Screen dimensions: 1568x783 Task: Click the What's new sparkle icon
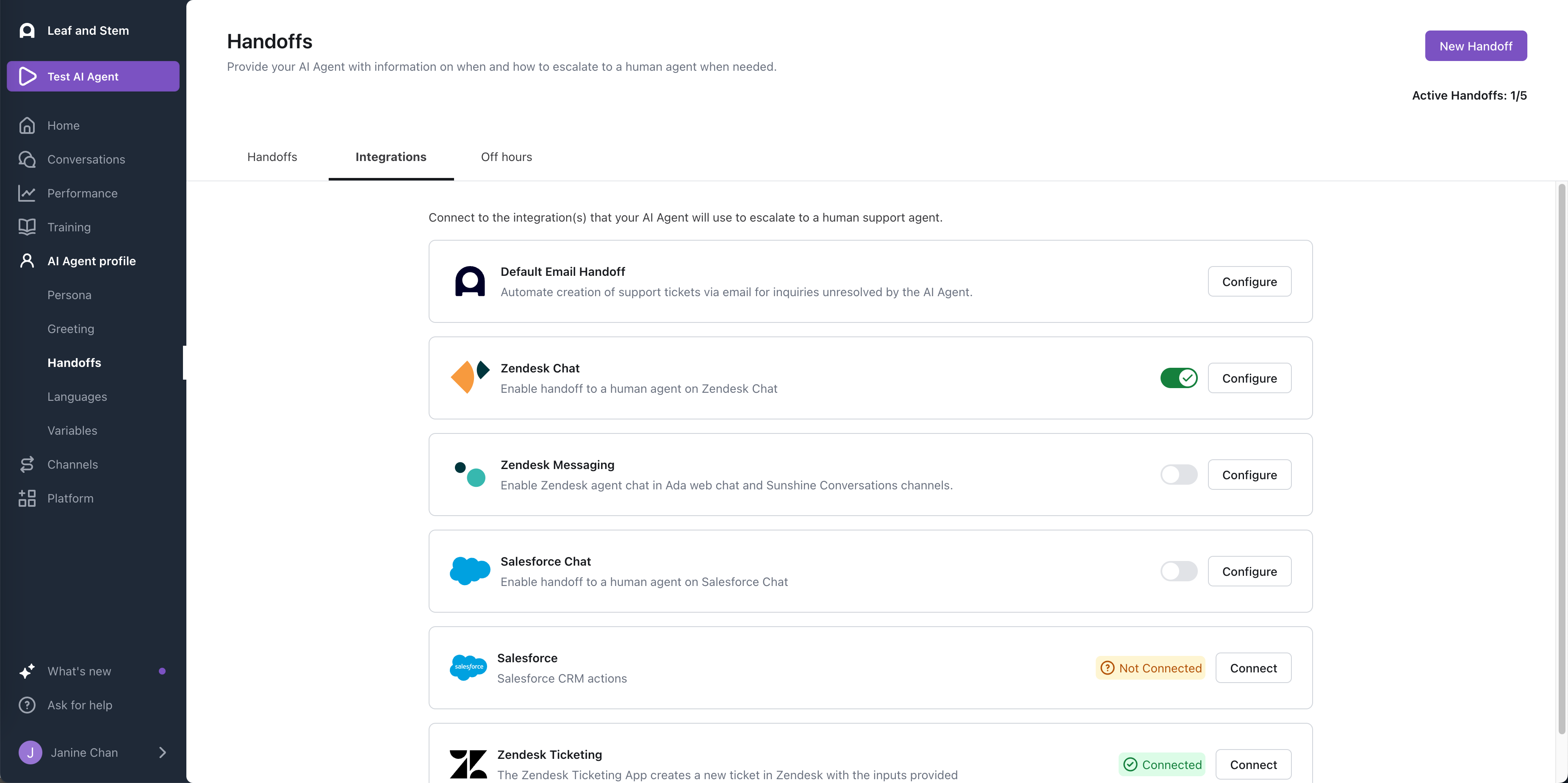[27, 671]
